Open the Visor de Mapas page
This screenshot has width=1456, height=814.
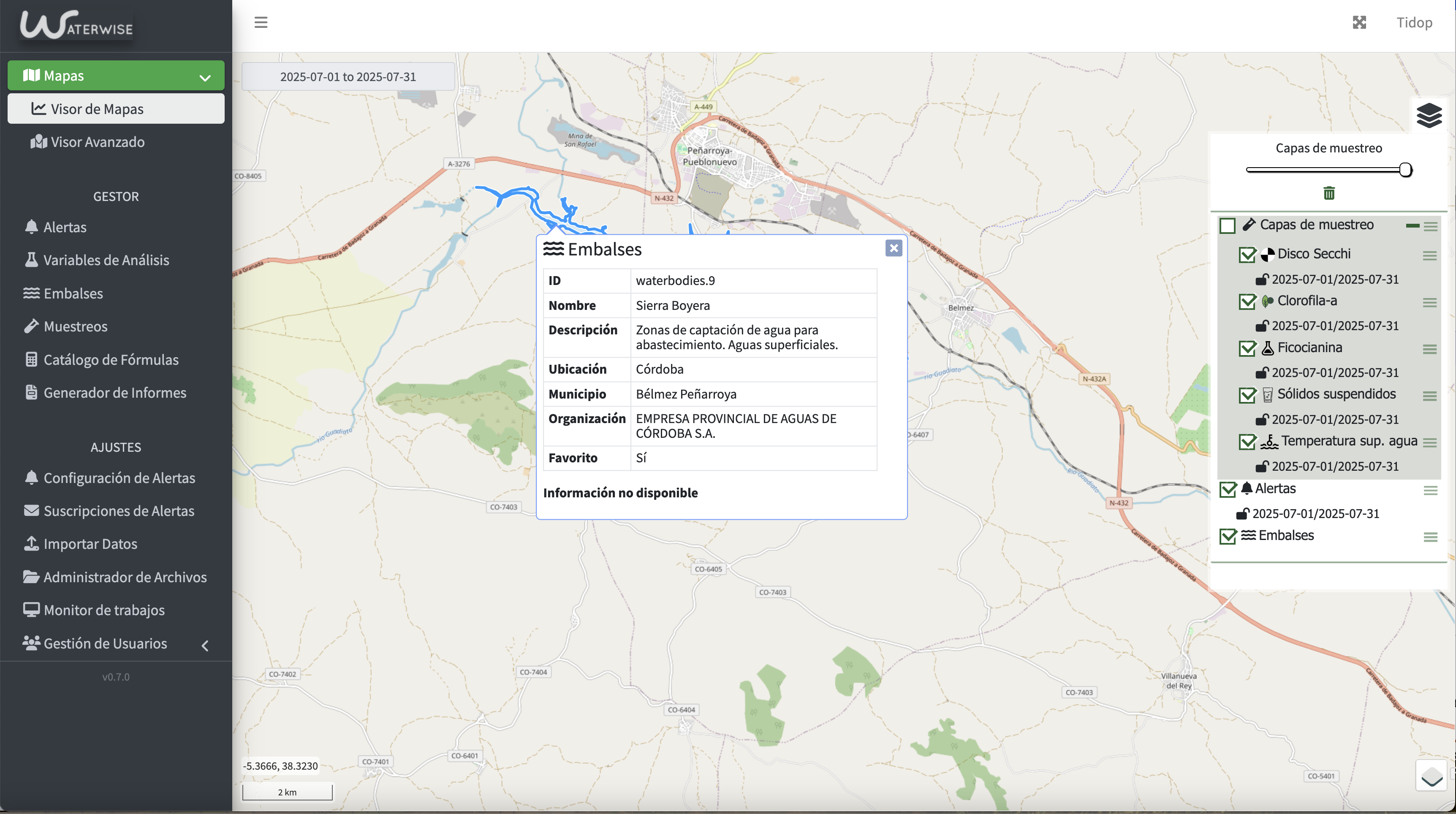click(116, 109)
